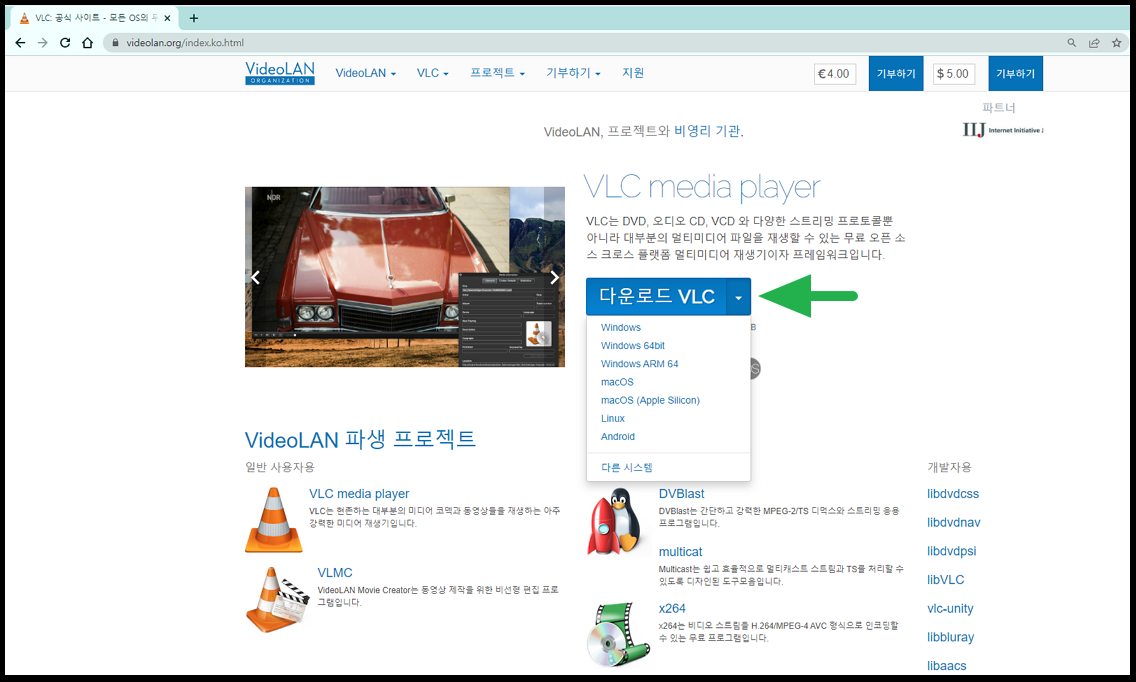Go back to the previous page

(20, 43)
